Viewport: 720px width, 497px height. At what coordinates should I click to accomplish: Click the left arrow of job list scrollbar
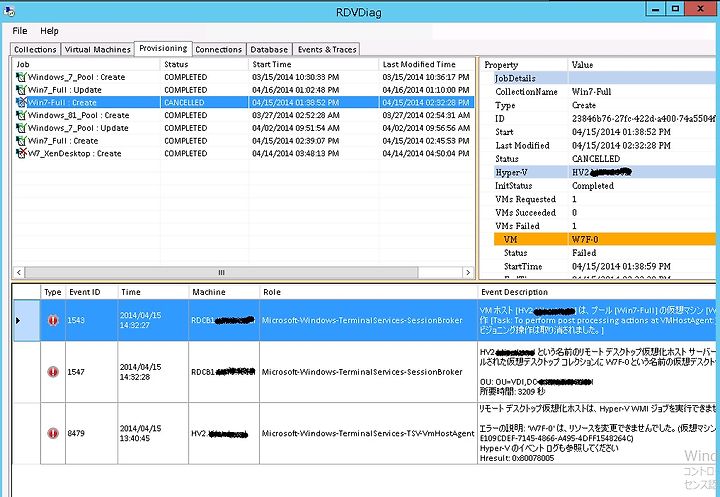point(18,272)
